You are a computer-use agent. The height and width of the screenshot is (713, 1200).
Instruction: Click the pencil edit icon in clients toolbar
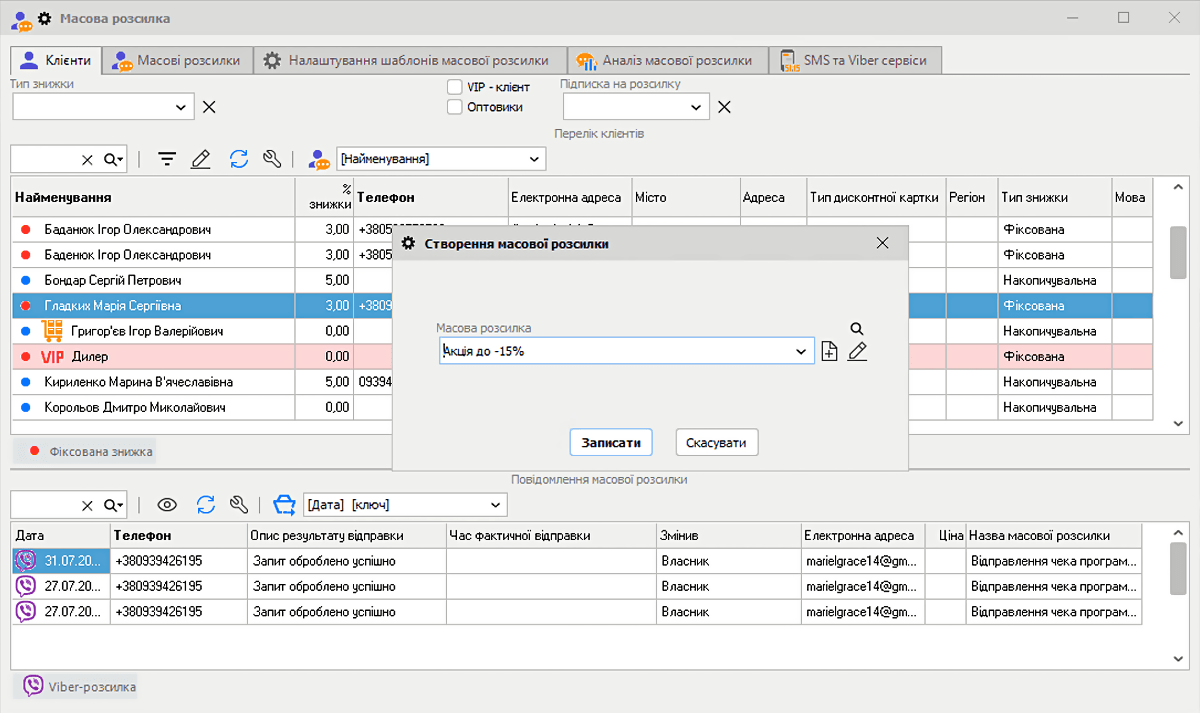coord(201,159)
